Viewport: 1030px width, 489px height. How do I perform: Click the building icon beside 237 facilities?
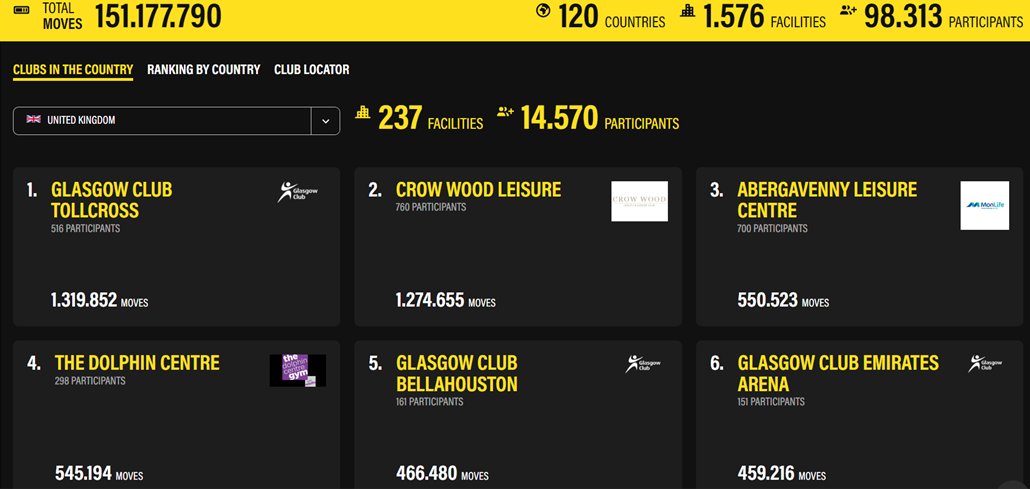363,112
